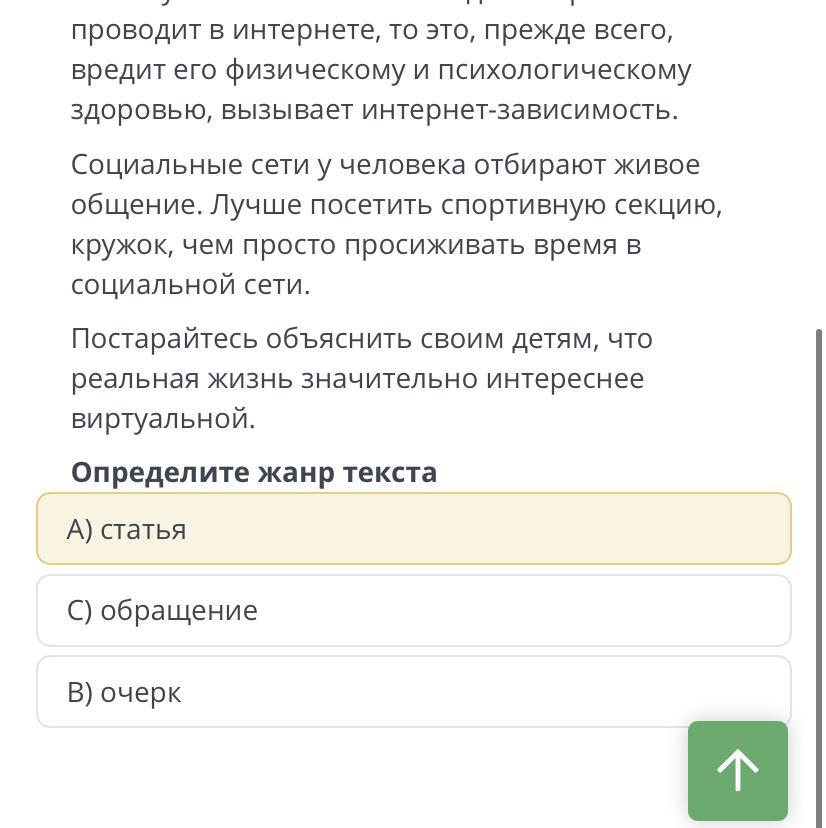Click the paragraph starting Социальные сети
Viewport: 826px width, 828px height.
(x=396, y=224)
